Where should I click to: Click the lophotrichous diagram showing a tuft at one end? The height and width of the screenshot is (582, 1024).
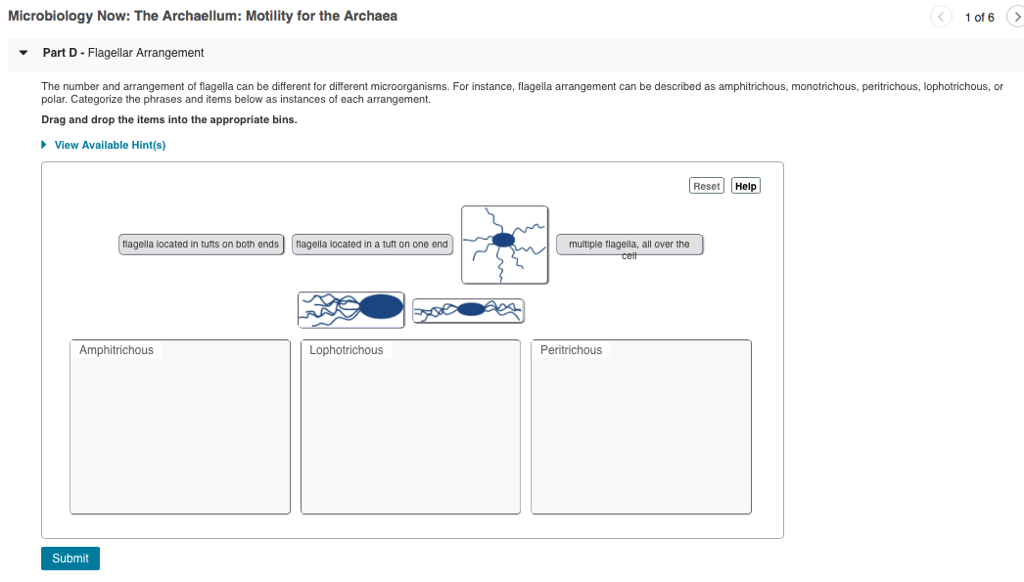coord(350,309)
